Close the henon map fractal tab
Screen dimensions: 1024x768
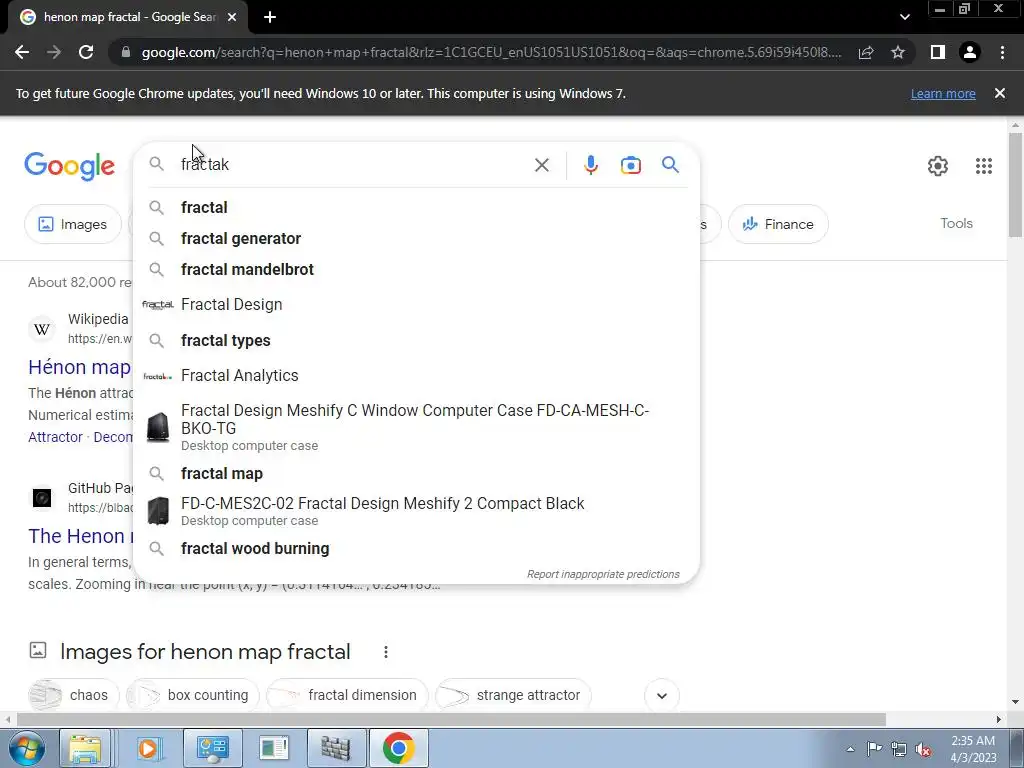point(232,17)
